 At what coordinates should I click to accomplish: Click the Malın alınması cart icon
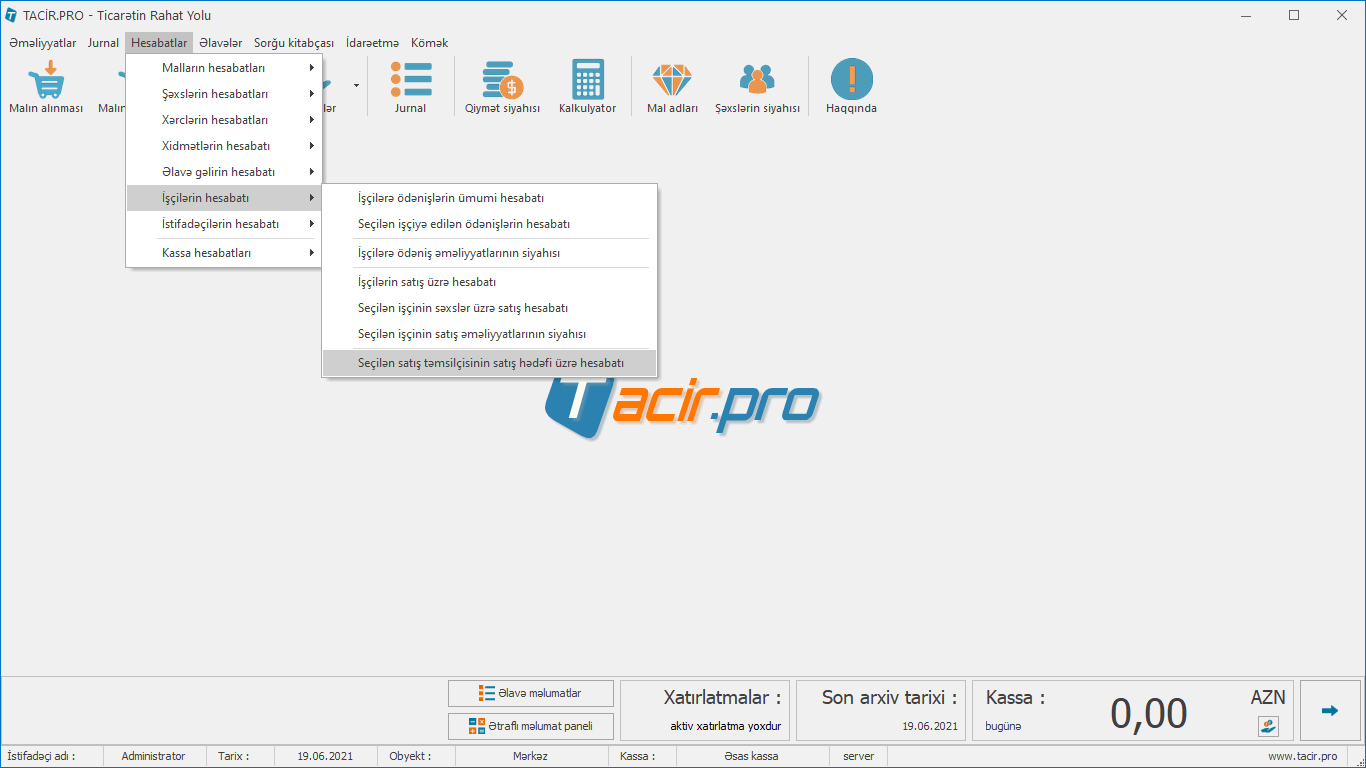pos(46,80)
